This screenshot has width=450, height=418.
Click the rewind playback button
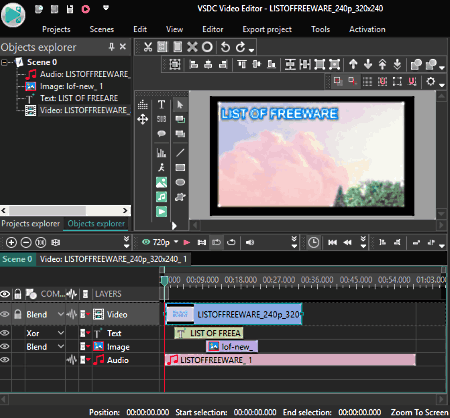[347, 242]
